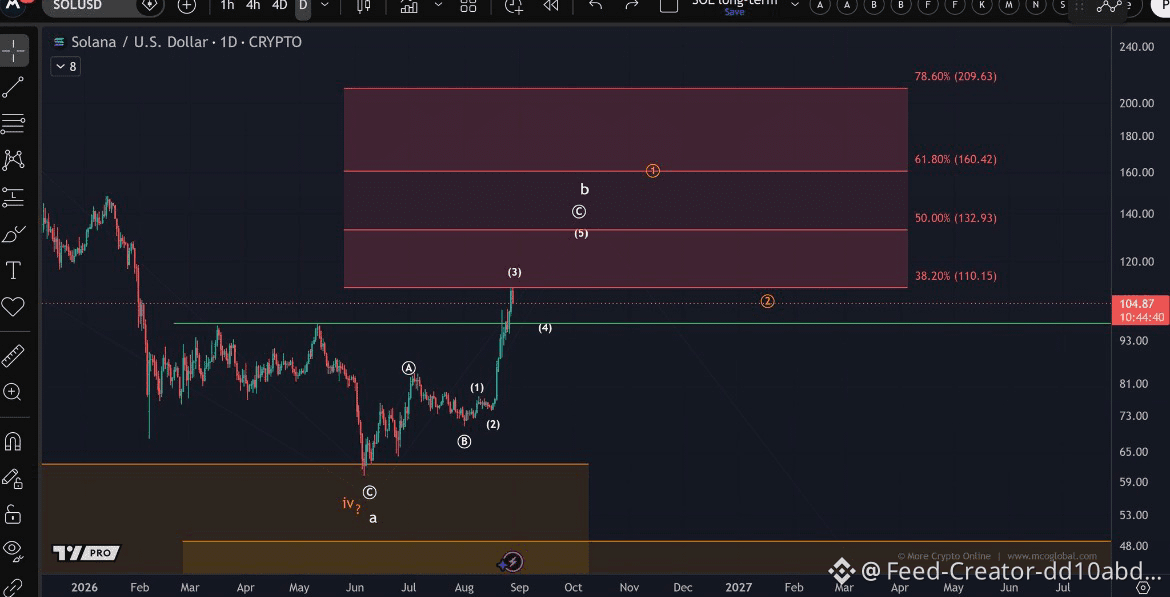Expand the layout name dropdown
1170x597 pixels.
coord(795,4)
